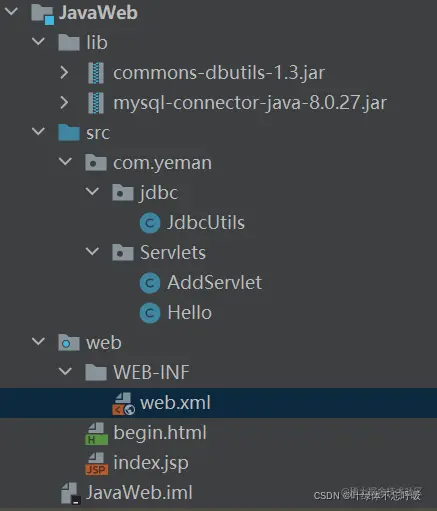The height and width of the screenshot is (511, 437).
Task: Select the jdbc package label
Action: coord(159,193)
